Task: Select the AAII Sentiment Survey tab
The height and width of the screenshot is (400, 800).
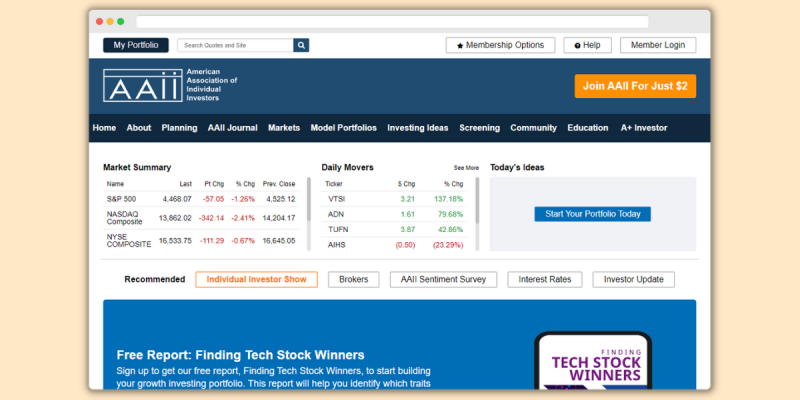Action: [443, 280]
